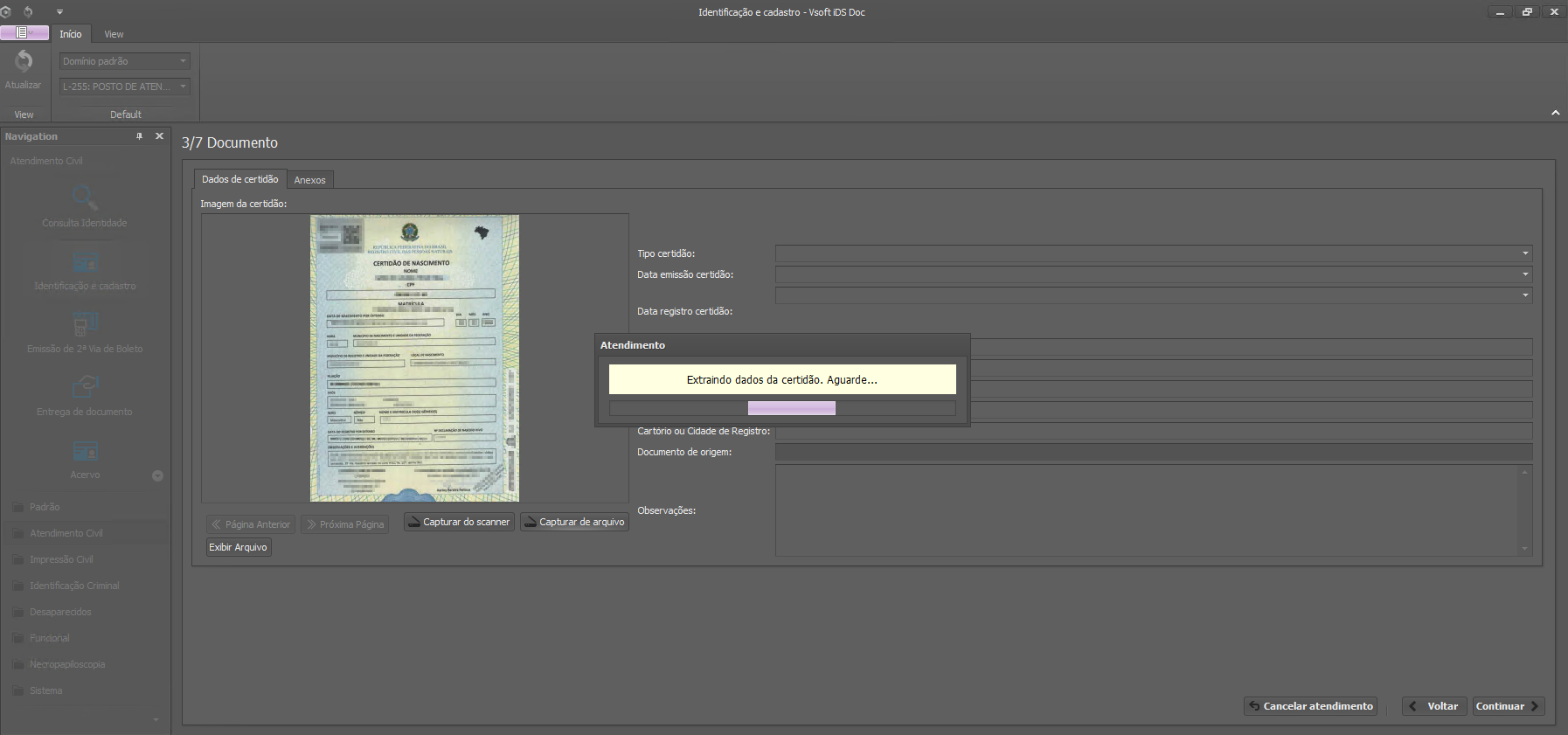
Task: Open the purple application menu button
Action: pos(24,33)
